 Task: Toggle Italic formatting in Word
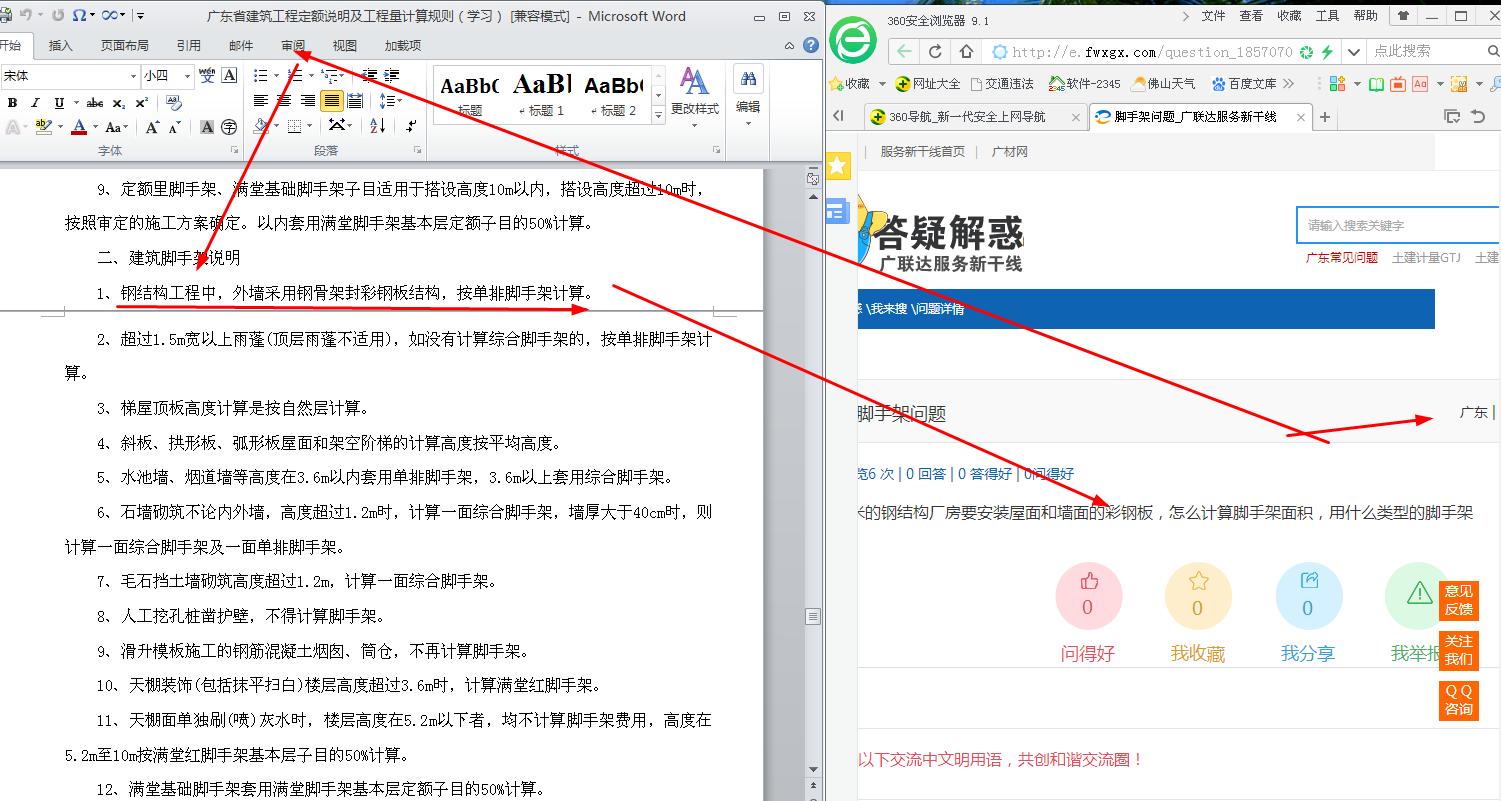point(35,103)
